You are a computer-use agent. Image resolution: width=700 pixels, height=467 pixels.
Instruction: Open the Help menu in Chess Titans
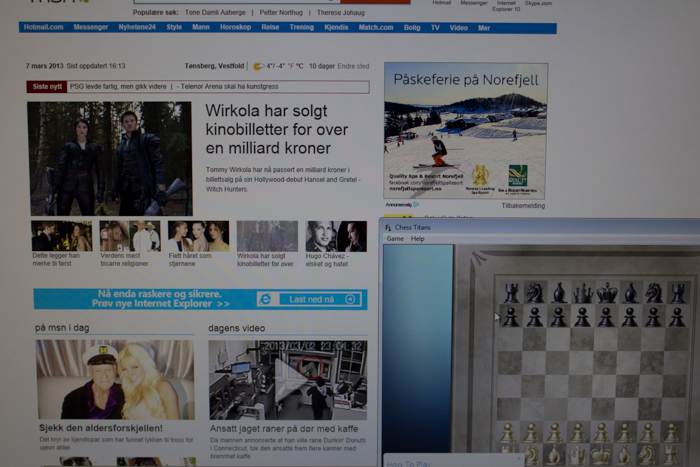point(417,238)
